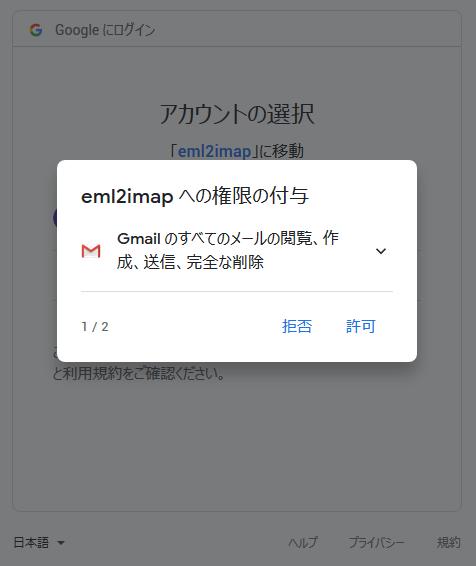
Task: Click the eml2imap への権限の付与 dialog title
Action: (x=195, y=196)
